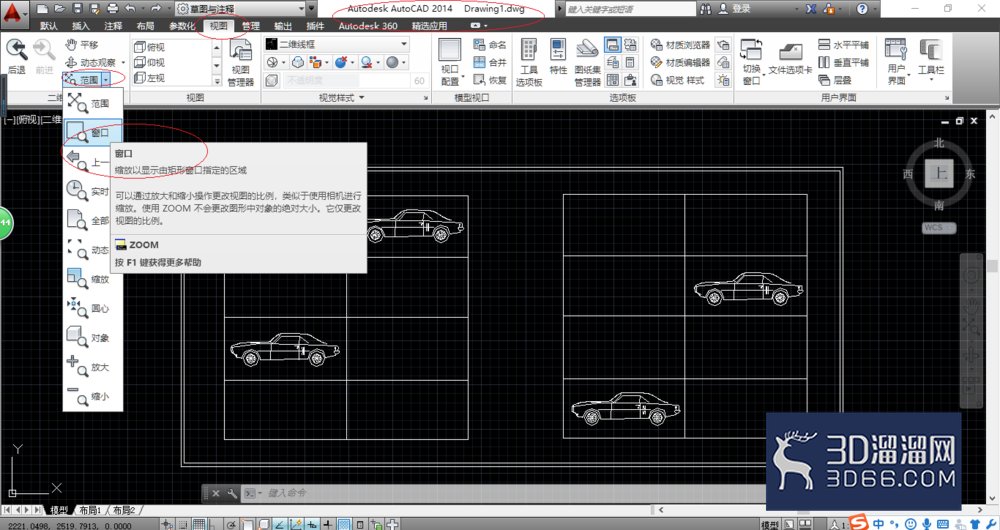Expand the 动态观察 dropdown arrow
1000x530 pixels.
click(x=123, y=63)
